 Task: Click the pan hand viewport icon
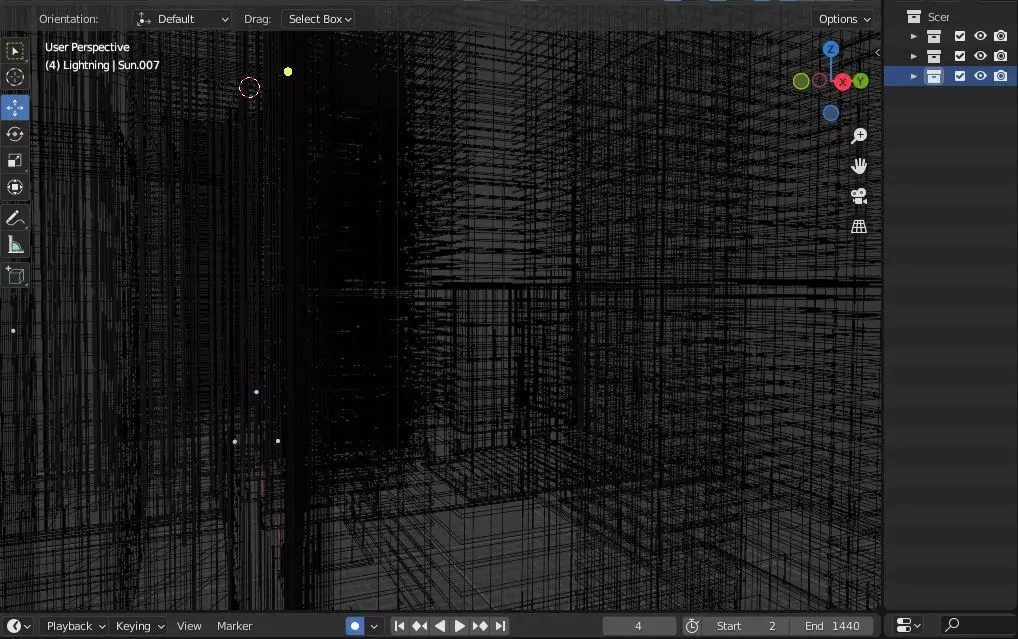coord(859,166)
